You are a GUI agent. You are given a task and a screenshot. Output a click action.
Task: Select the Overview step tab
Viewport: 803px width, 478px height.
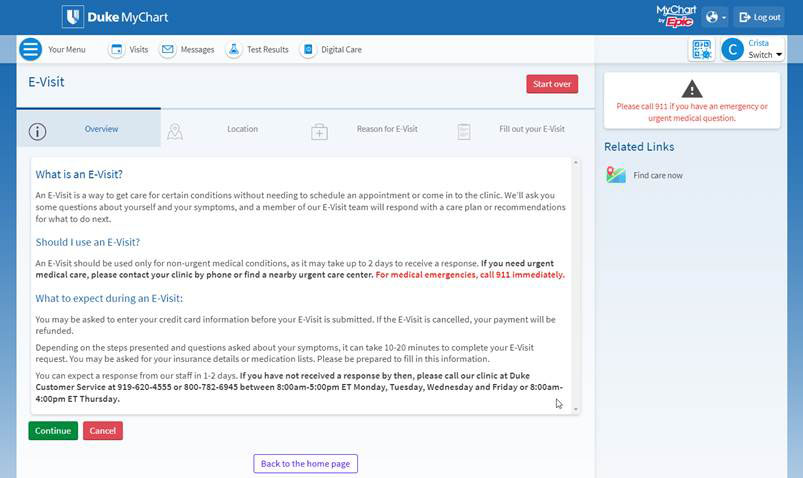pyautogui.click(x=88, y=129)
